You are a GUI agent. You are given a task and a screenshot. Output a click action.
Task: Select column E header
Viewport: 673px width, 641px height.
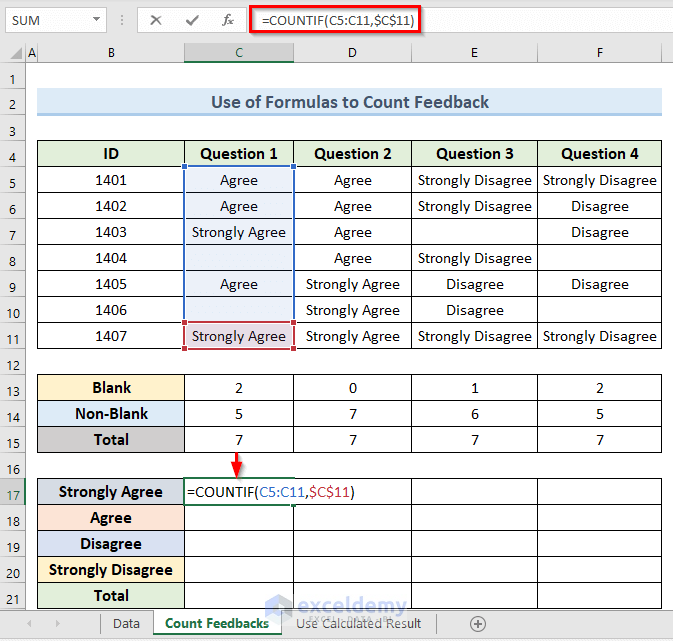[x=474, y=53]
